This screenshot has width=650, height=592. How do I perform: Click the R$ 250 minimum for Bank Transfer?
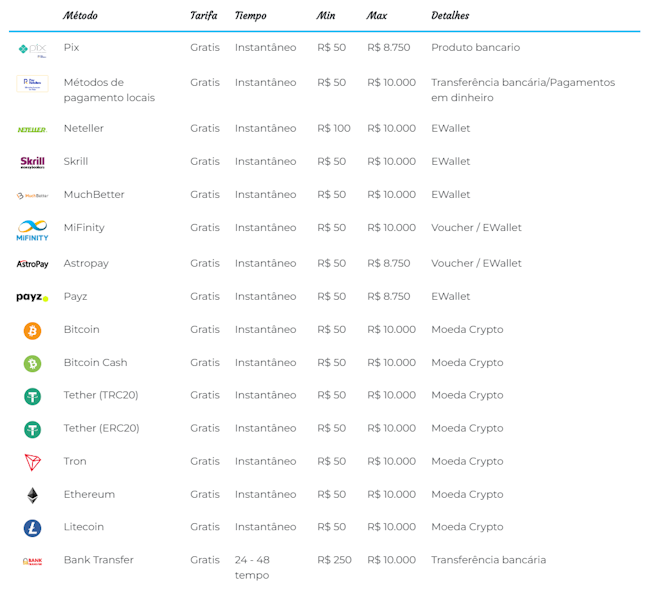click(x=334, y=560)
